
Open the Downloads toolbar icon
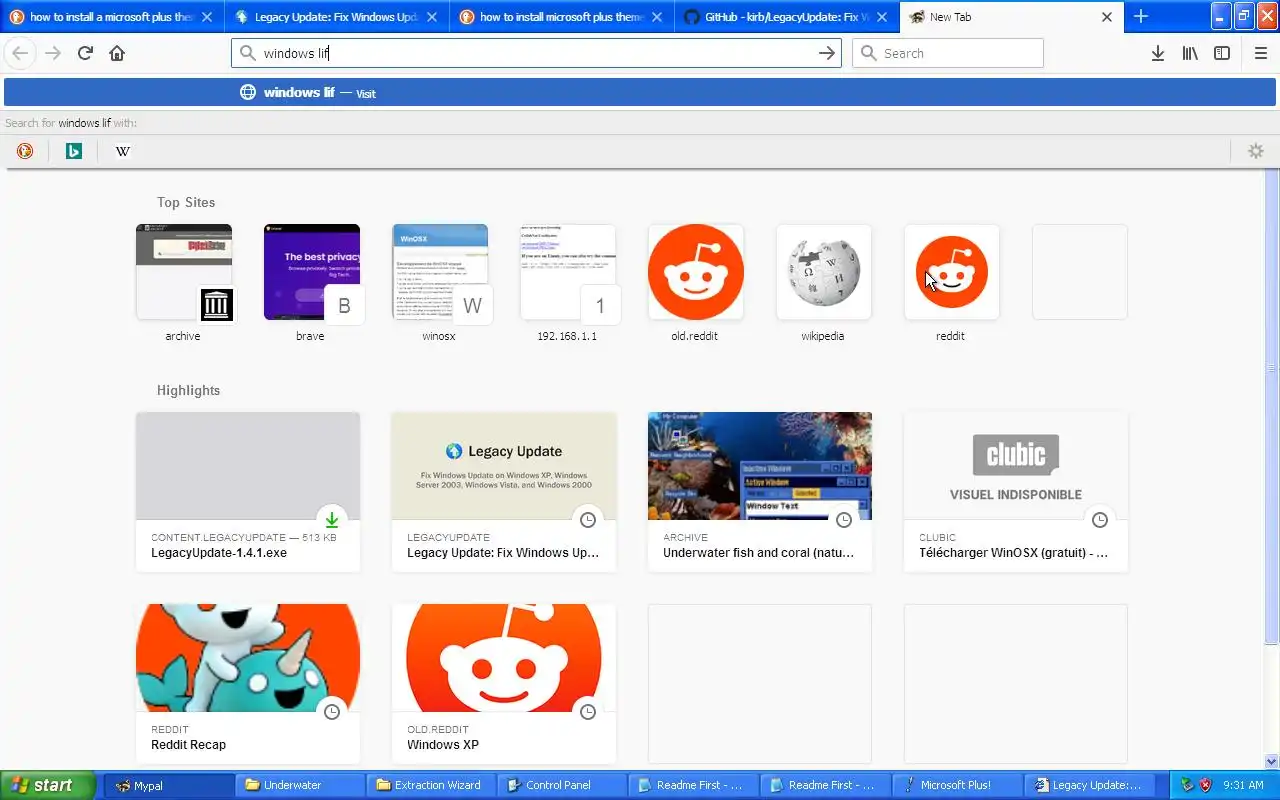1157,54
